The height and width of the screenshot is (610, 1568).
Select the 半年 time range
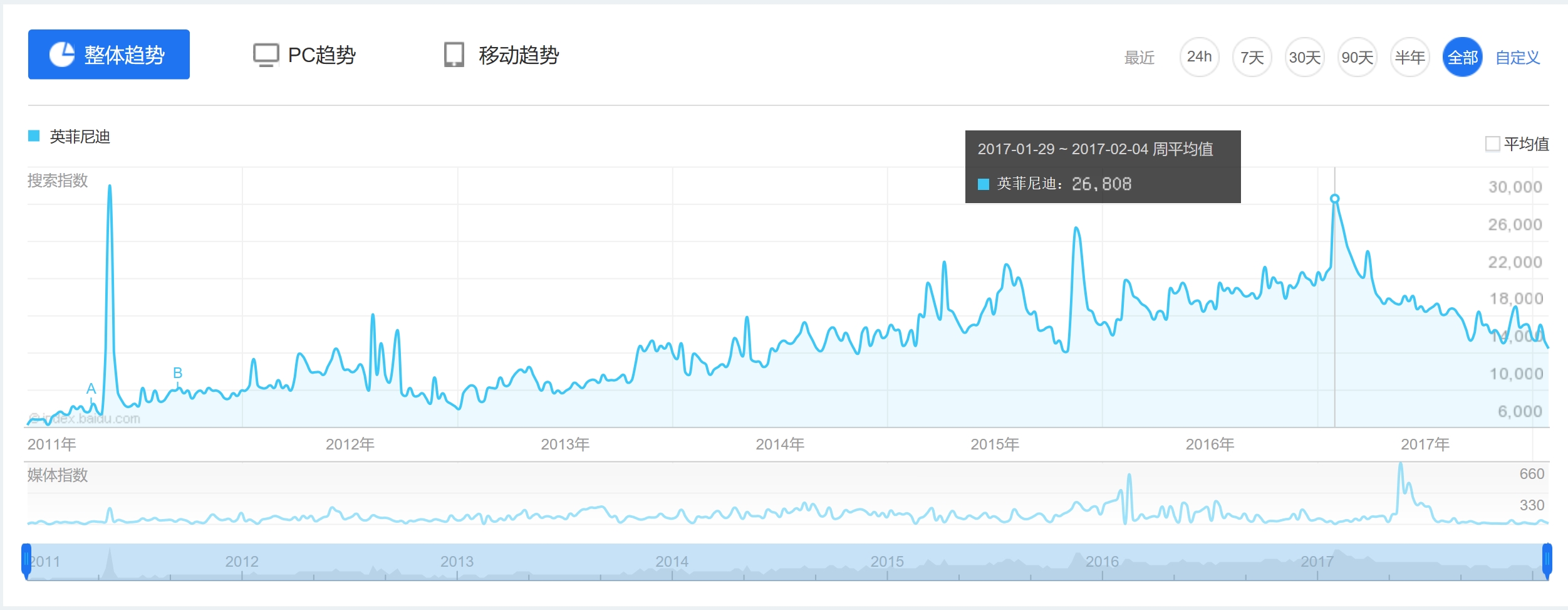pos(1410,57)
